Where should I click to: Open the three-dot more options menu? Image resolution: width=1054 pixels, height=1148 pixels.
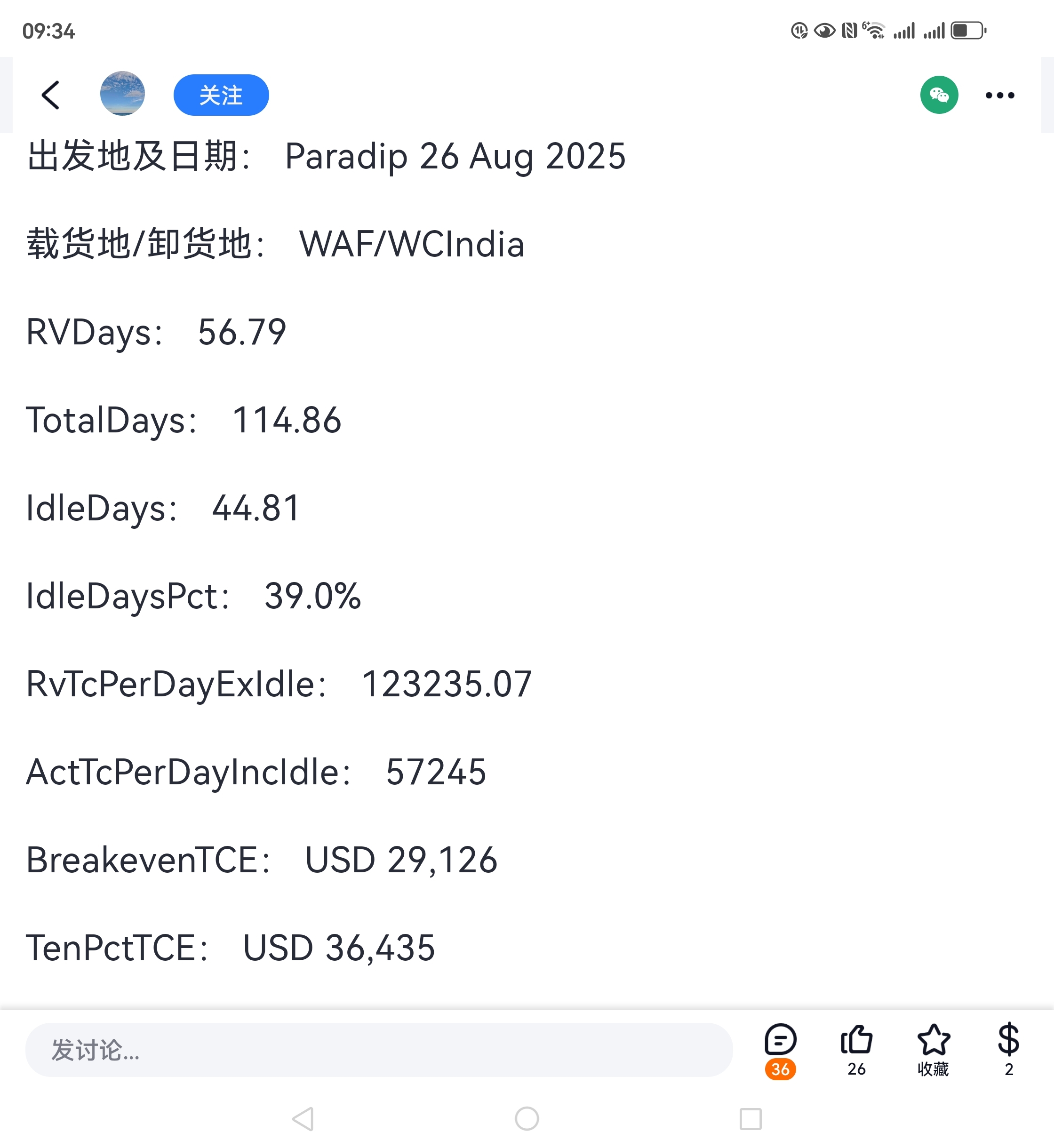coord(999,95)
